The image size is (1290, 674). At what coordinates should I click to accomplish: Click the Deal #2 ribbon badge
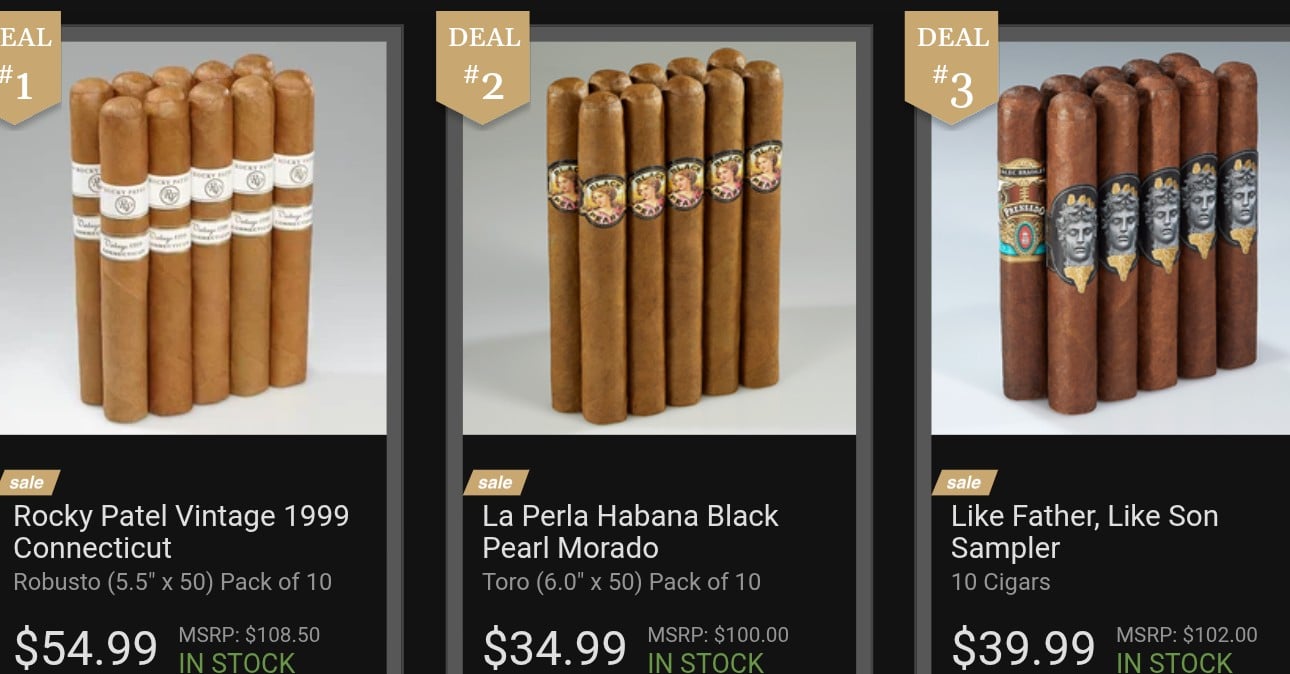coord(483,66)
